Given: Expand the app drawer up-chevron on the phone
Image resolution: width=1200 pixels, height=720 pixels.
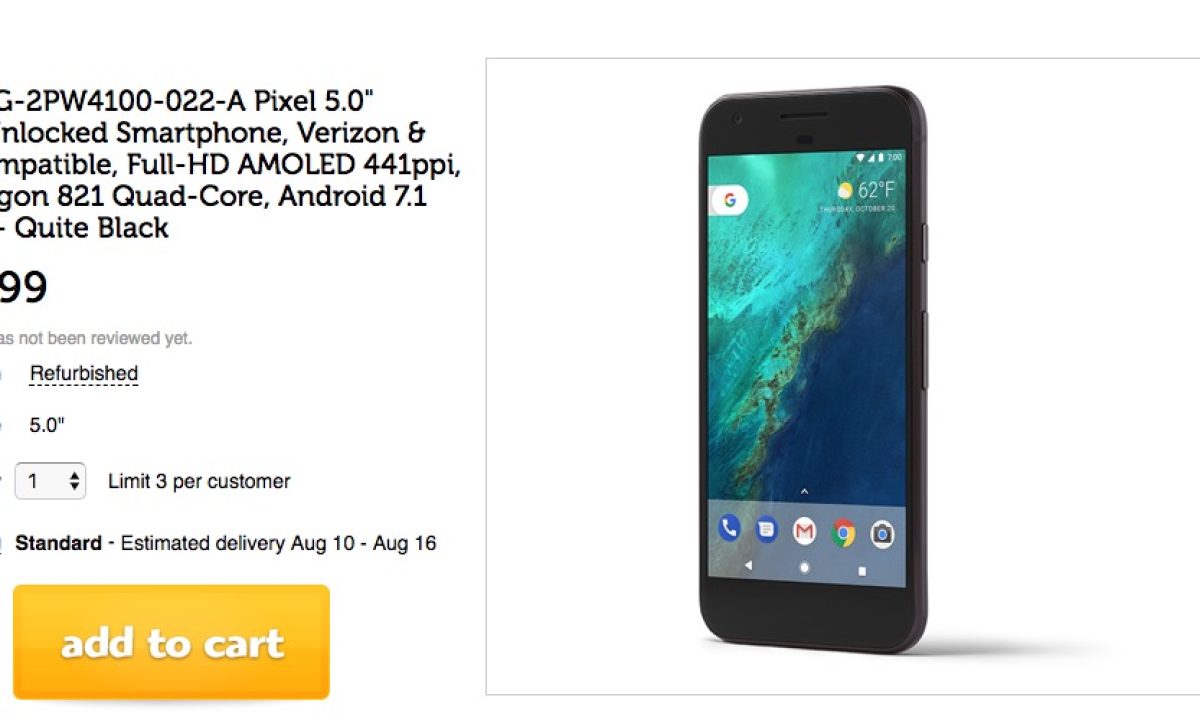Looking at the screenshot, I should [804, 491].
